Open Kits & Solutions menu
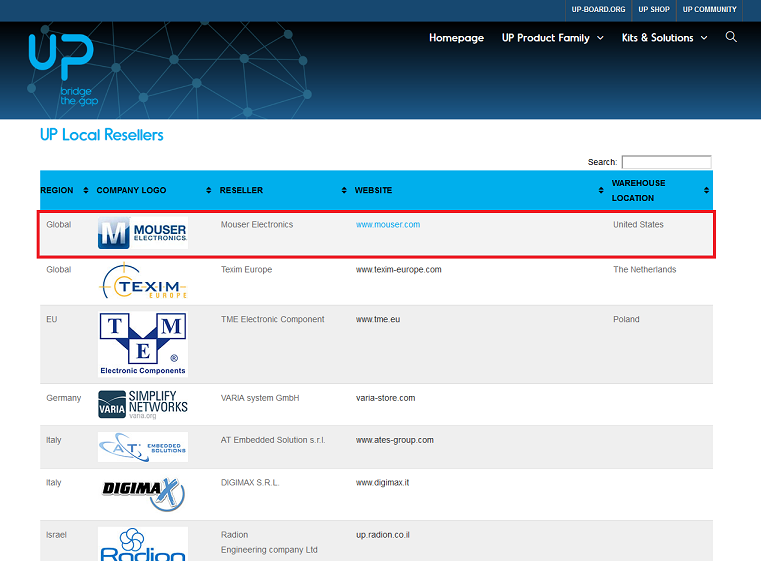761x561 pixels. point(658,38)
